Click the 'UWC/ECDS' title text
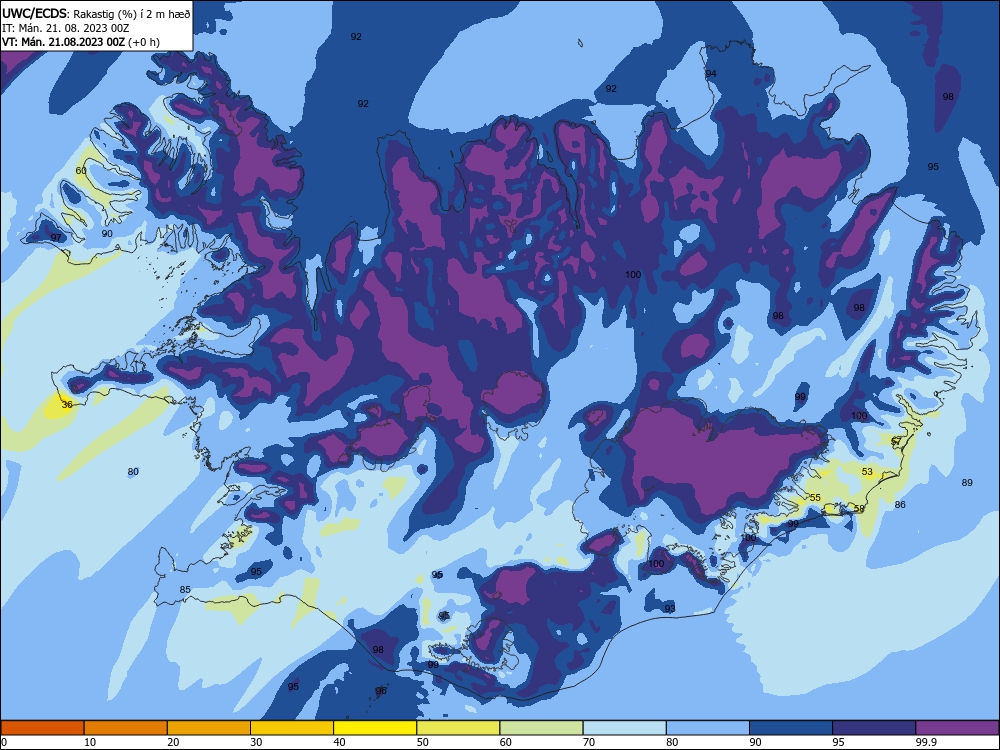1000x750 pixels. tap(34, 14)
